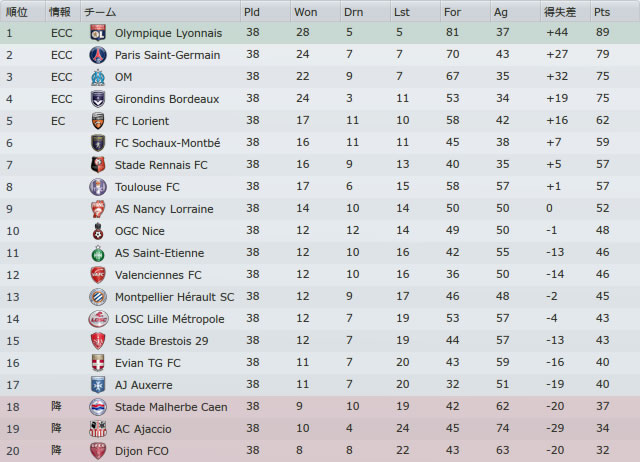
Task: Click the OM club crest icon
Action: (98, 77)
